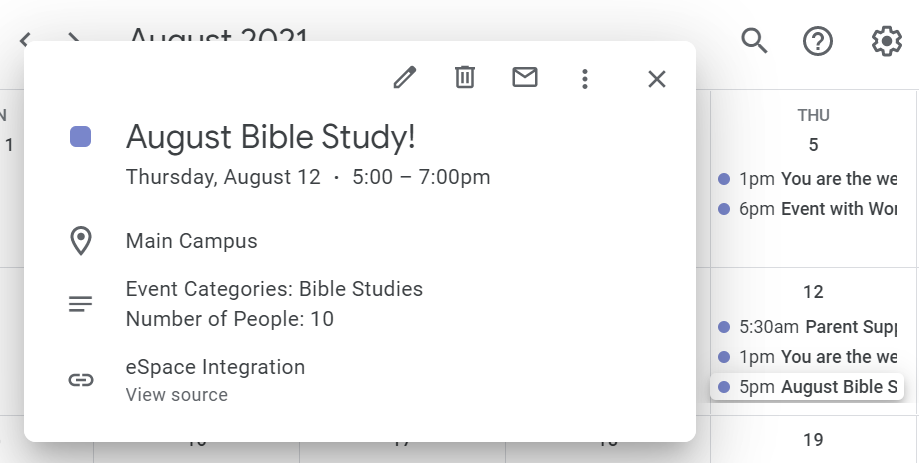This screenshot has width=919, height=463.
Task: Delete the event using the trash icon
Action: (465, 78)
